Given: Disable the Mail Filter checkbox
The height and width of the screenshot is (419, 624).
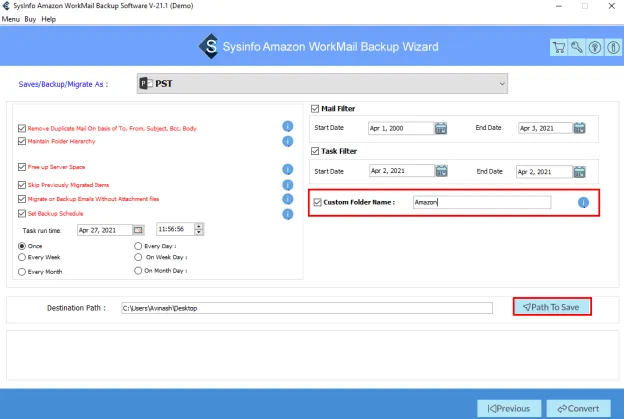Looking at the screenshot, I should pyautogui.click(x=316, y=108).
